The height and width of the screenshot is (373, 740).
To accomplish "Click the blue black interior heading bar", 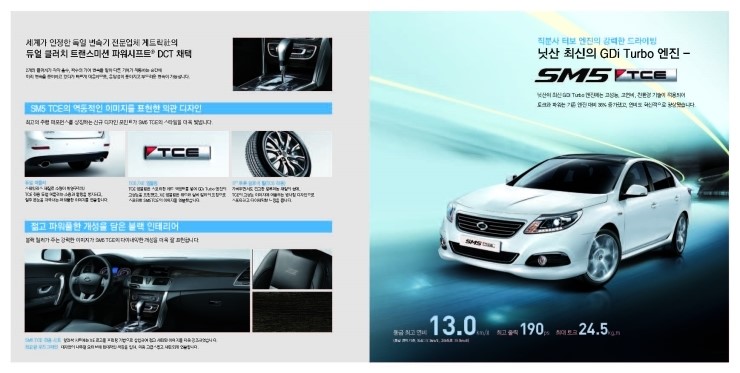I will tap(178, 227).
